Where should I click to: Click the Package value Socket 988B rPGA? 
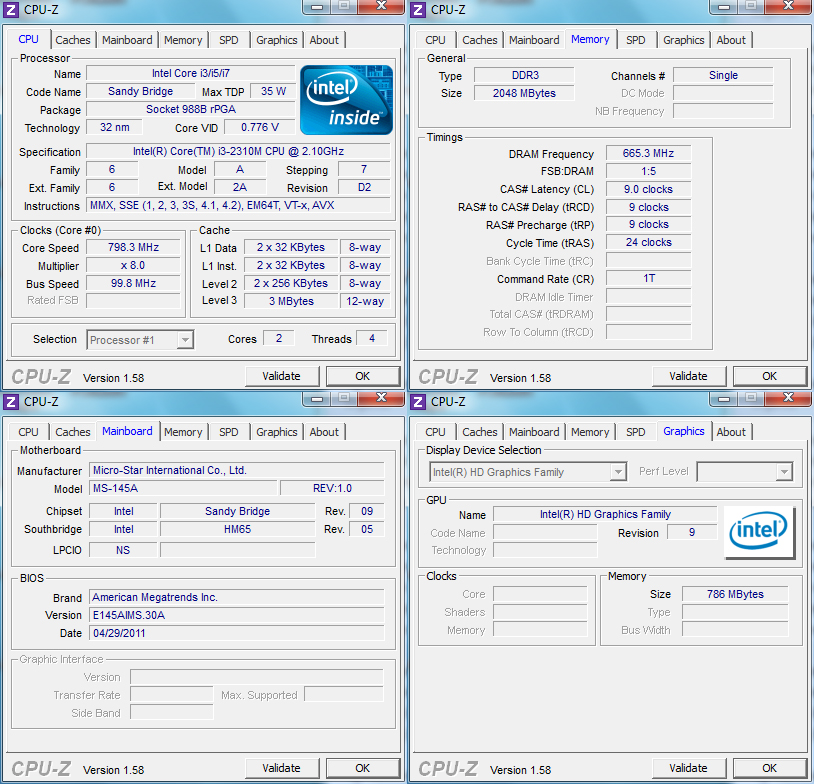tap(191, 109)
